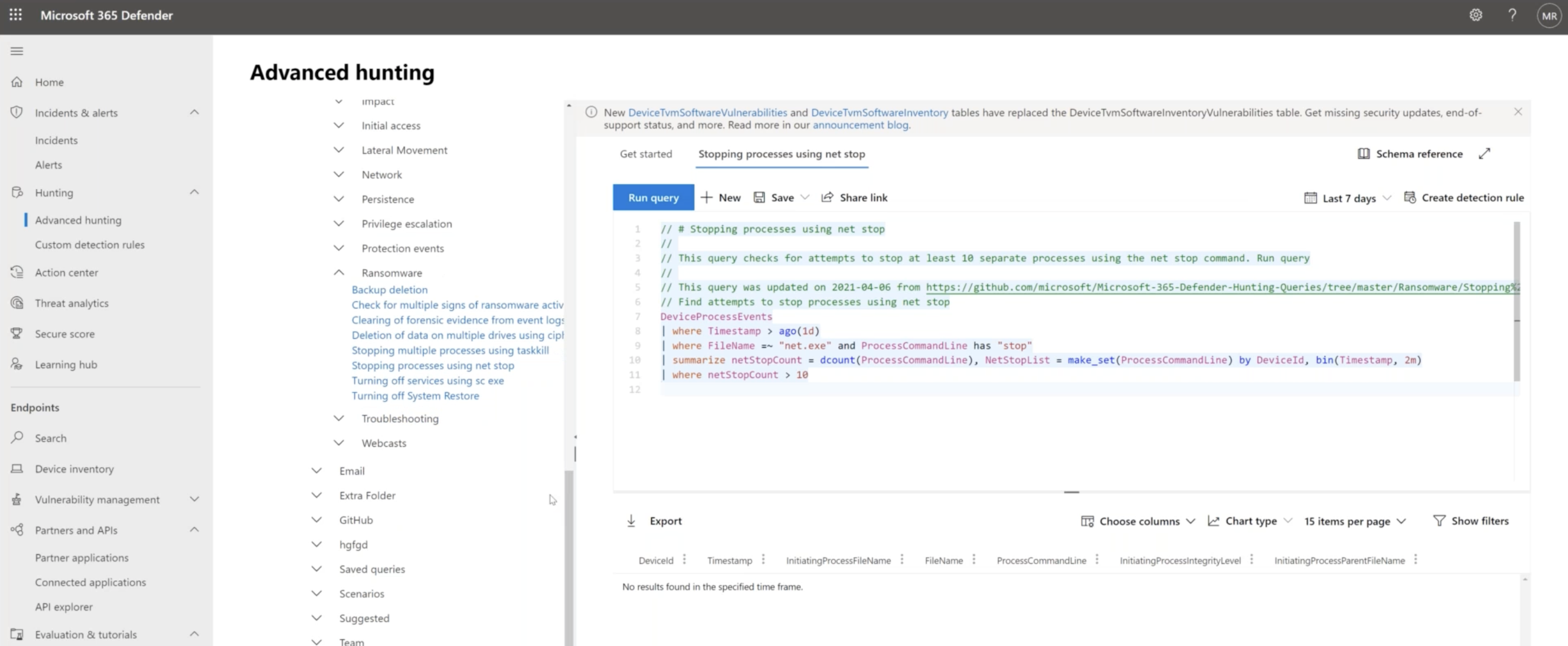1568x646 pixels.
Task: Expand the Lateral Movement folder
Action: pyautogui.click(x=339, y=150)
